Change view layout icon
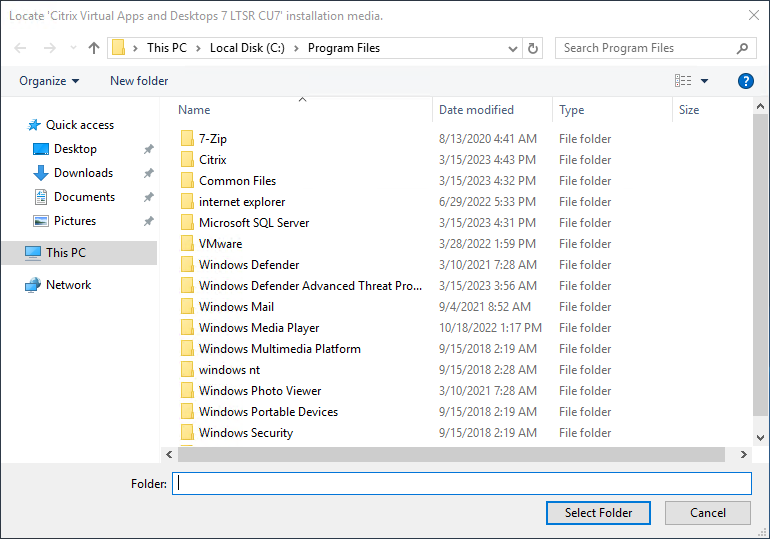Screen dimensions: 770x539 (x=683, y=81)
